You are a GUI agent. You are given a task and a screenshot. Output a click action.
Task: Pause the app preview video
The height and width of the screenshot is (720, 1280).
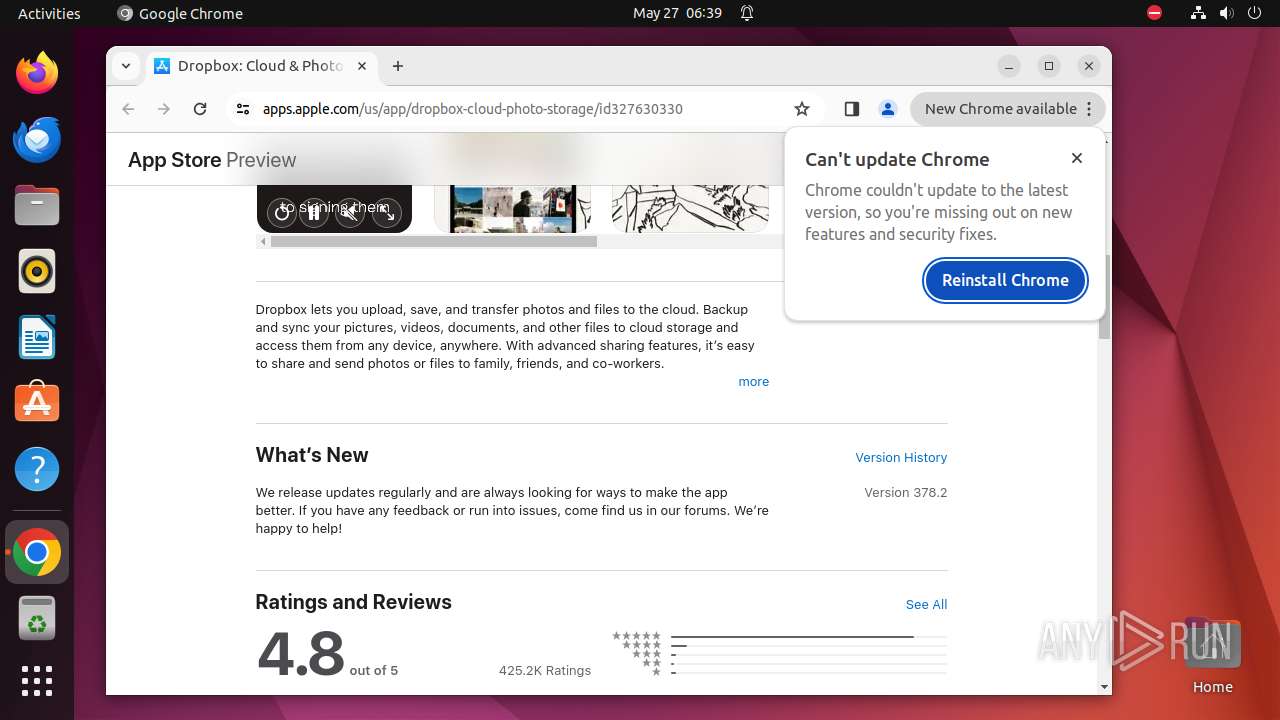pyautogui.click(x=314, y=212)
